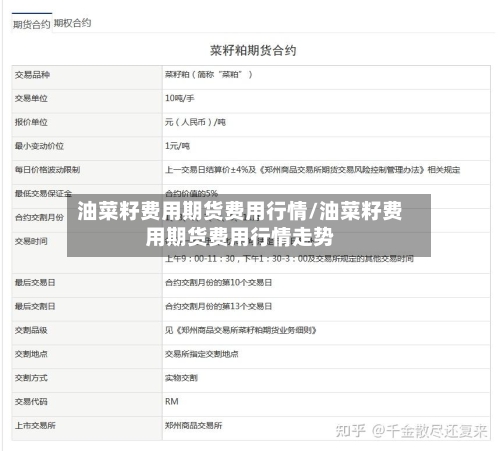
Task: Select the 交易单位 row label
Action: point(31,98)
